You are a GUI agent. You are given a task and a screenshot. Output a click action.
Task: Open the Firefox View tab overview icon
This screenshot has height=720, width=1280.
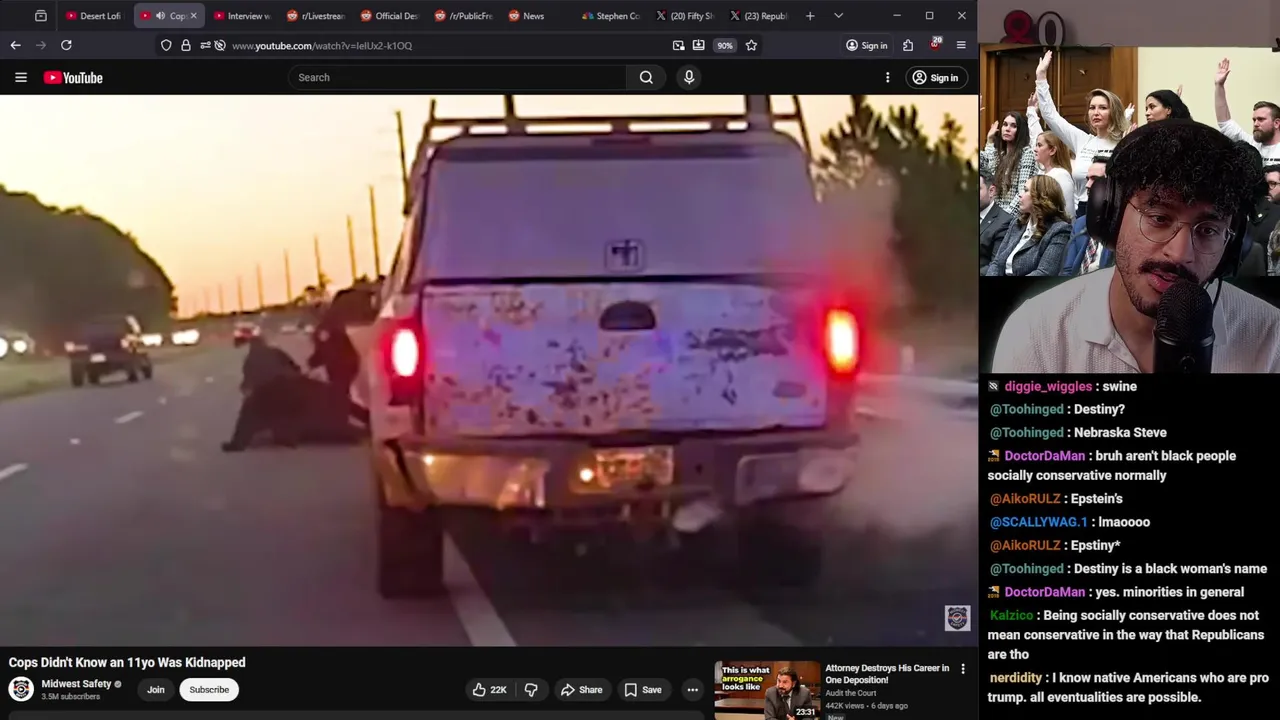click(x=41, y=16)
